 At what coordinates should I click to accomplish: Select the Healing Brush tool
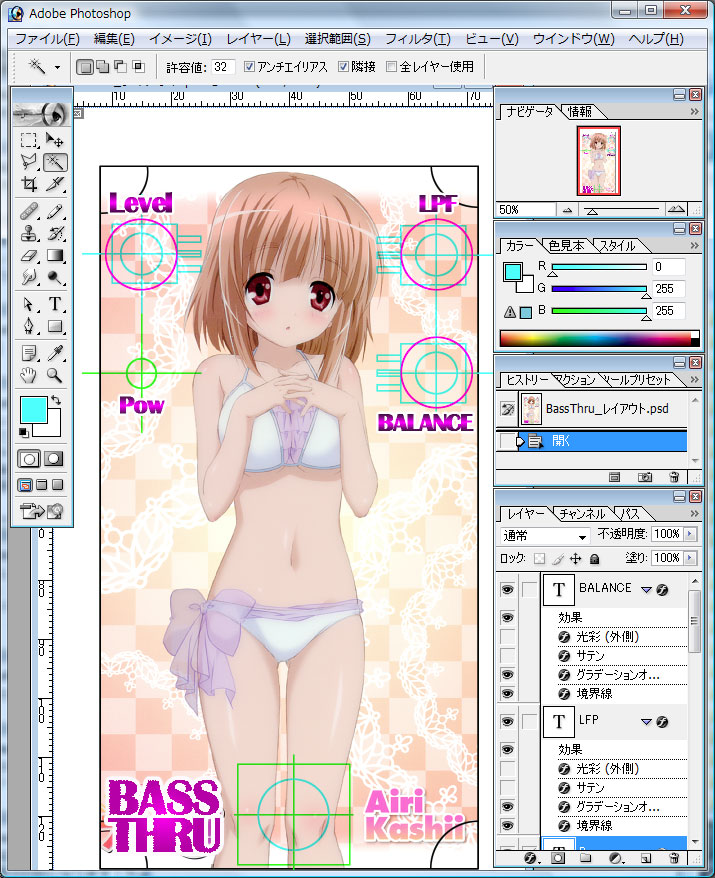pyautogui.click(x=29, y=212)
